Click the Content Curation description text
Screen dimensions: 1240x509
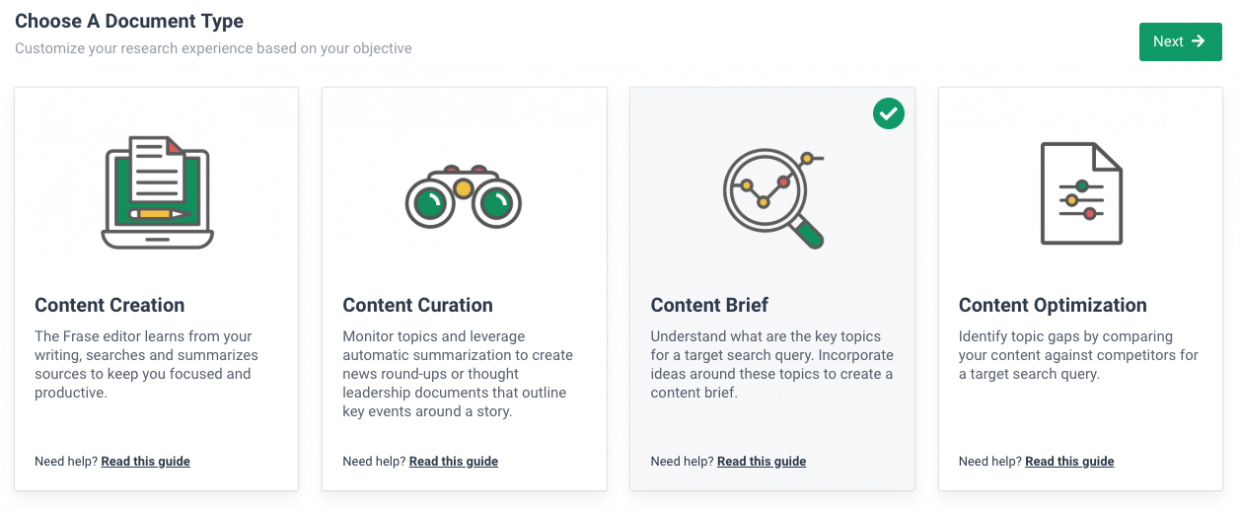tap(458, 374)
